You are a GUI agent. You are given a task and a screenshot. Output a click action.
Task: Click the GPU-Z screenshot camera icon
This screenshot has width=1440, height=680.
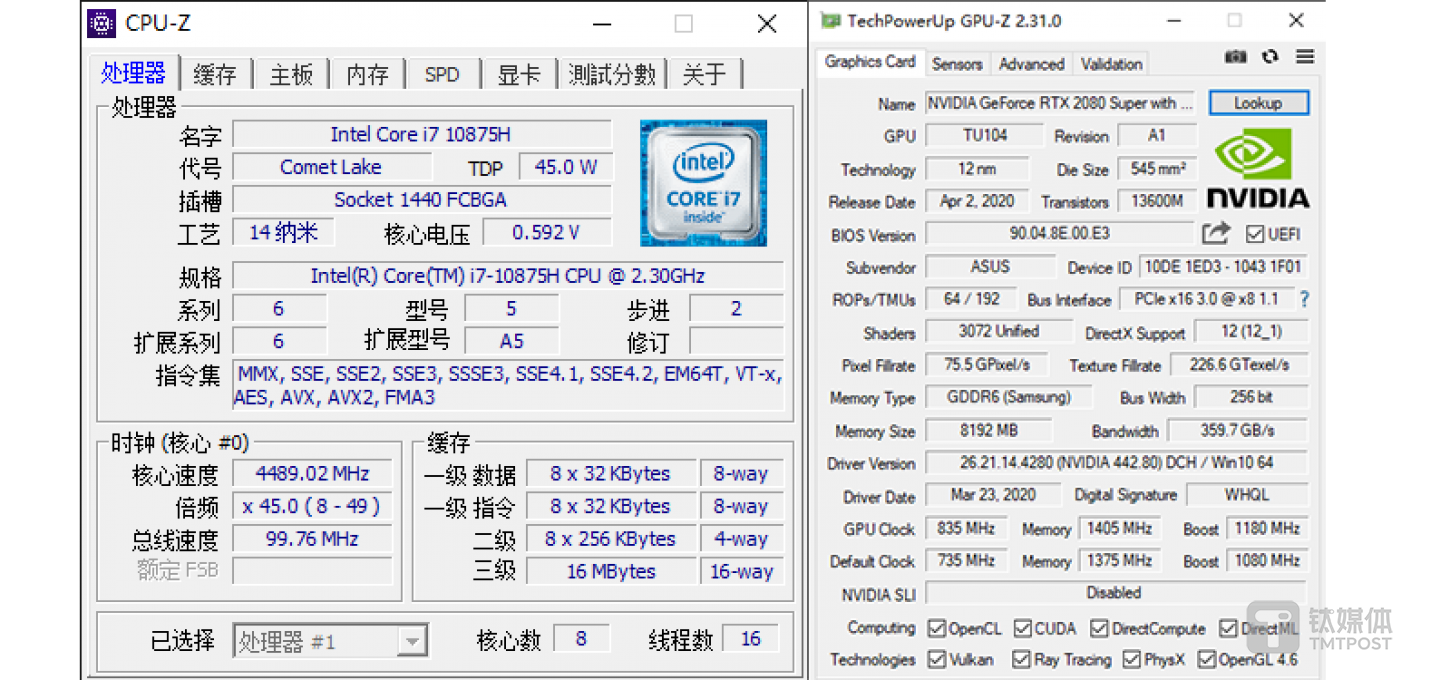(1236, 57)
